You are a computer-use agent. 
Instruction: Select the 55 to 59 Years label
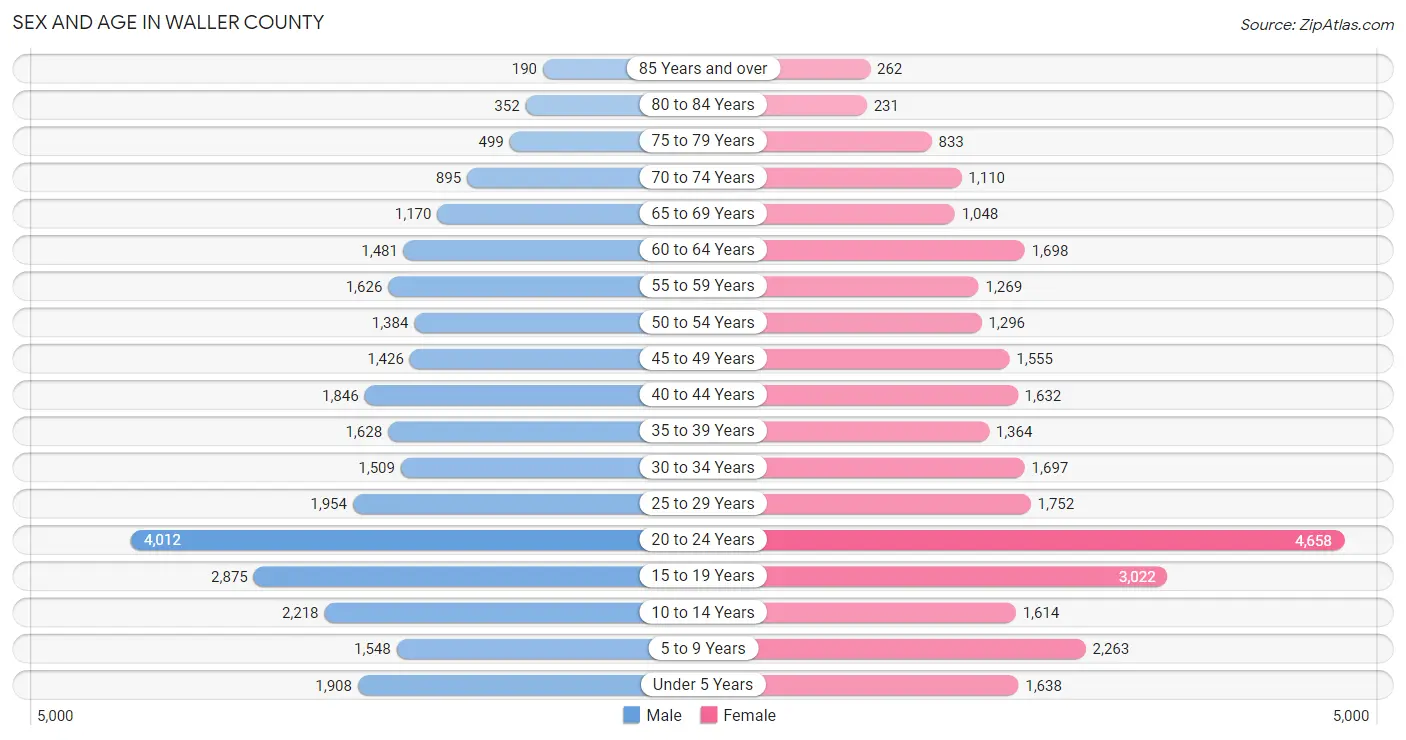click(703, 286)
